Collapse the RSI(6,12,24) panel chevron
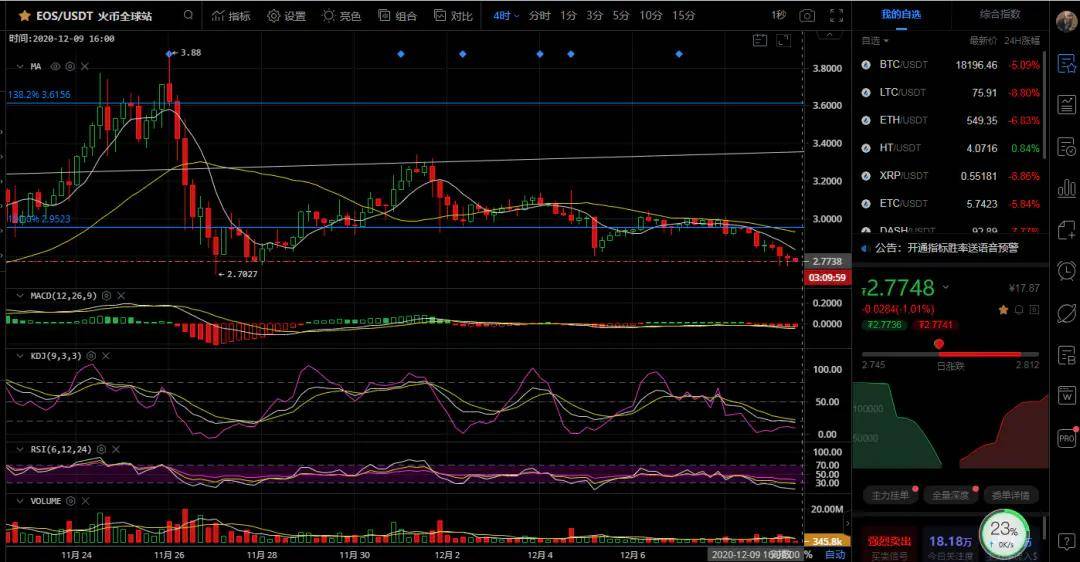 tap(20, 450)
